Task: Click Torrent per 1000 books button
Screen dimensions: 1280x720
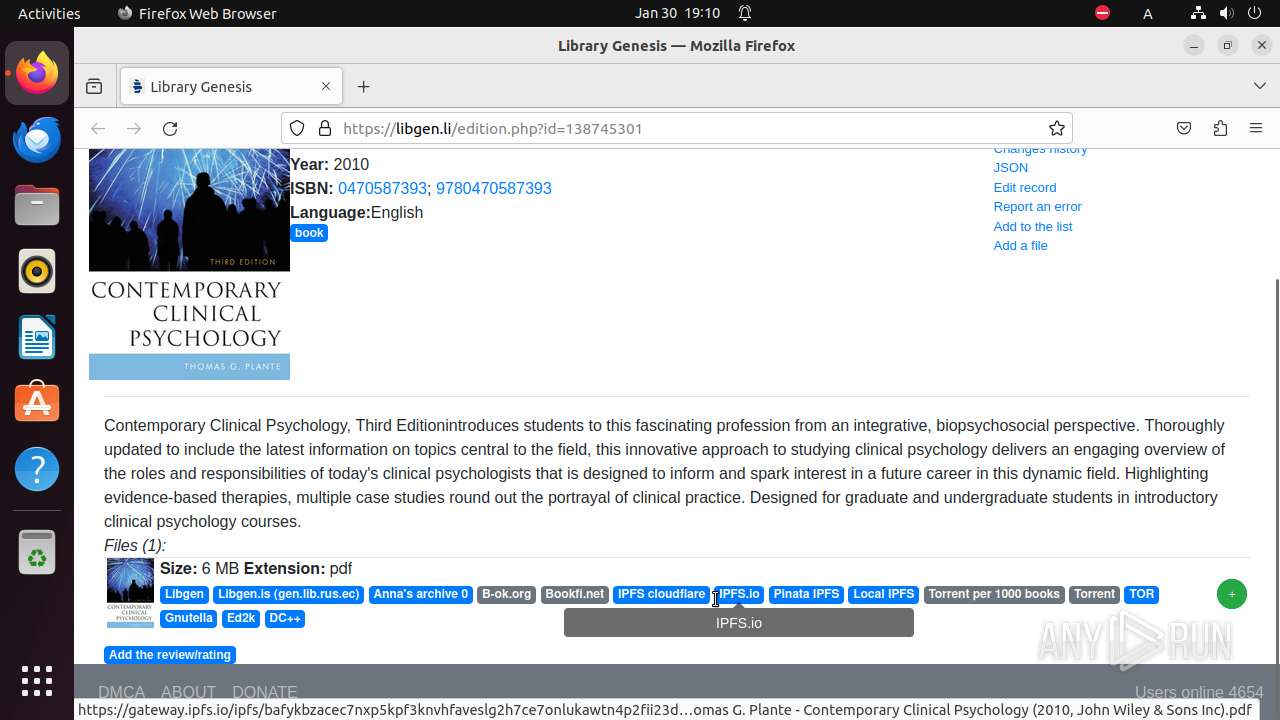Action: click(994, 594)
